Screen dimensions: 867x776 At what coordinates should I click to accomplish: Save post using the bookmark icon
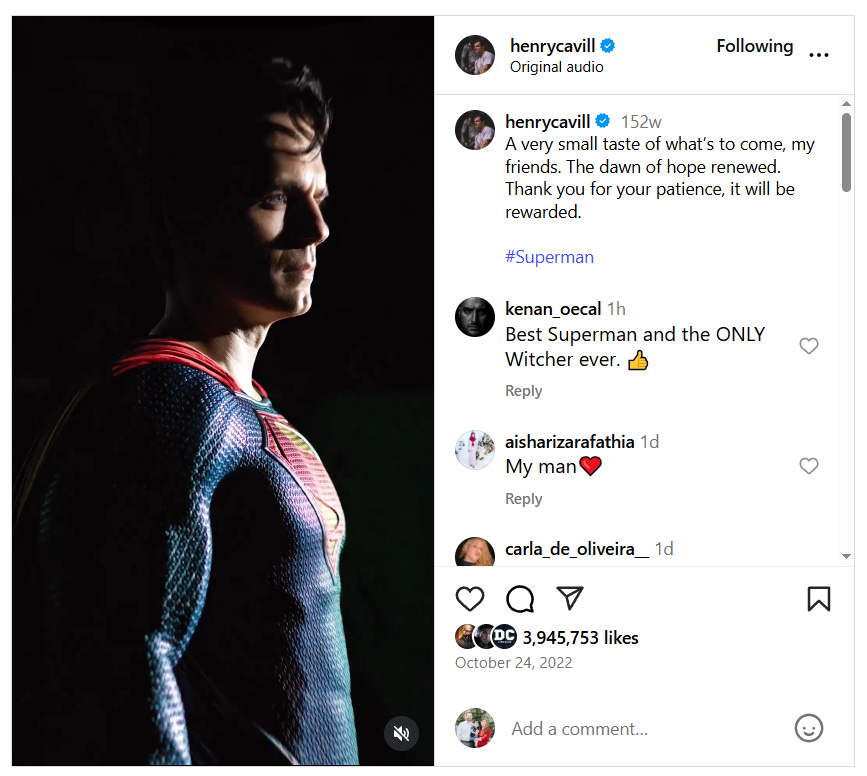pos(818,598)
